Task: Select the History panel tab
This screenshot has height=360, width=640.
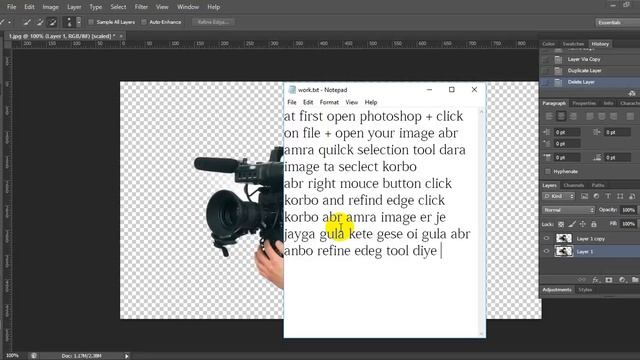Action: tap(600, 44)
